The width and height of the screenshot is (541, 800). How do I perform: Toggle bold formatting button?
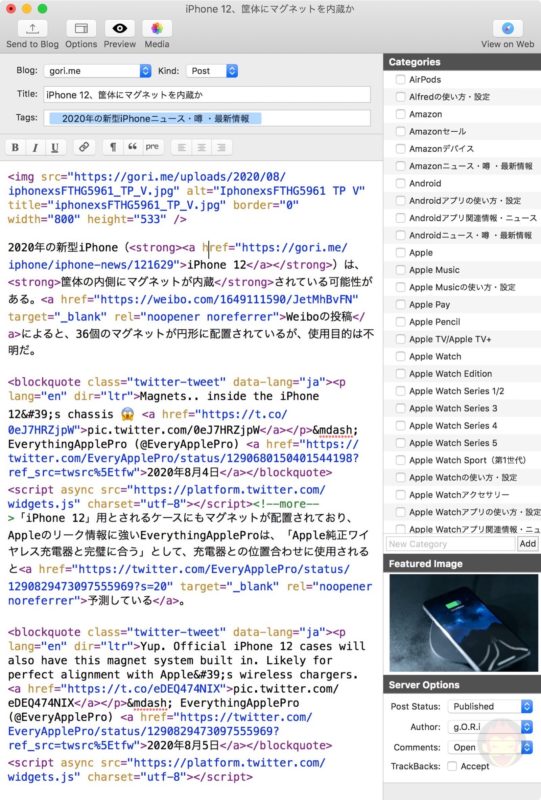(x=15, y=147)
